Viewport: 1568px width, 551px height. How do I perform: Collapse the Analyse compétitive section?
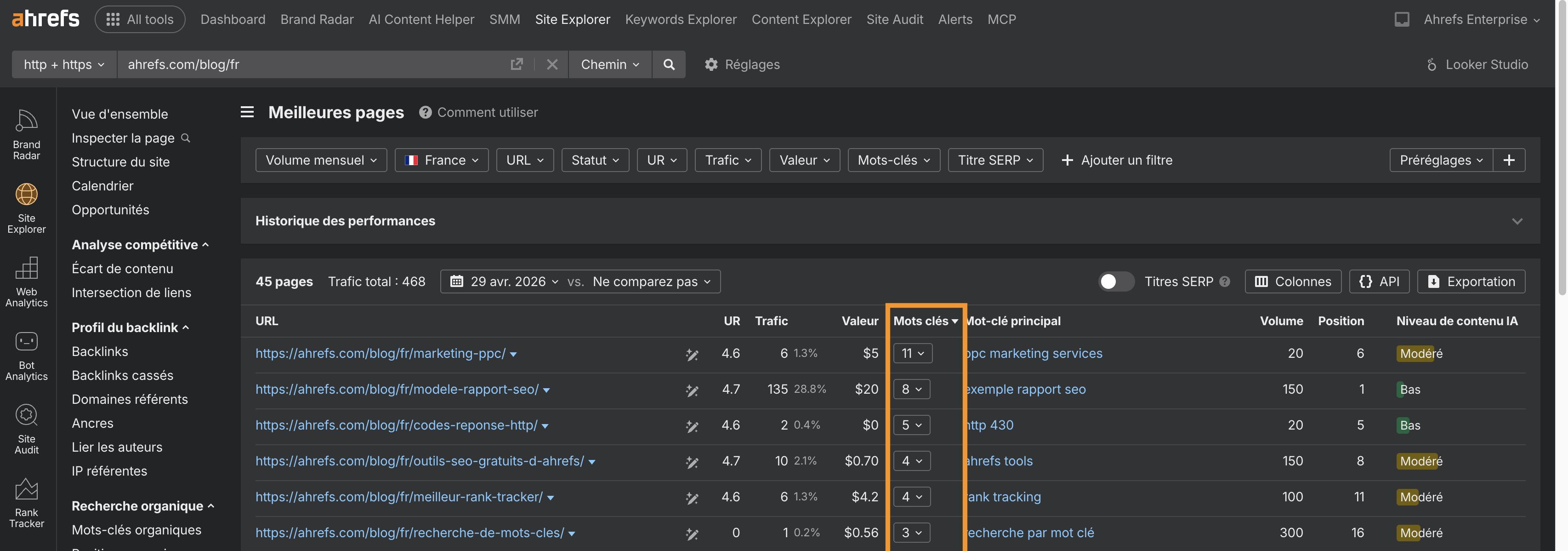pos(140,244)
